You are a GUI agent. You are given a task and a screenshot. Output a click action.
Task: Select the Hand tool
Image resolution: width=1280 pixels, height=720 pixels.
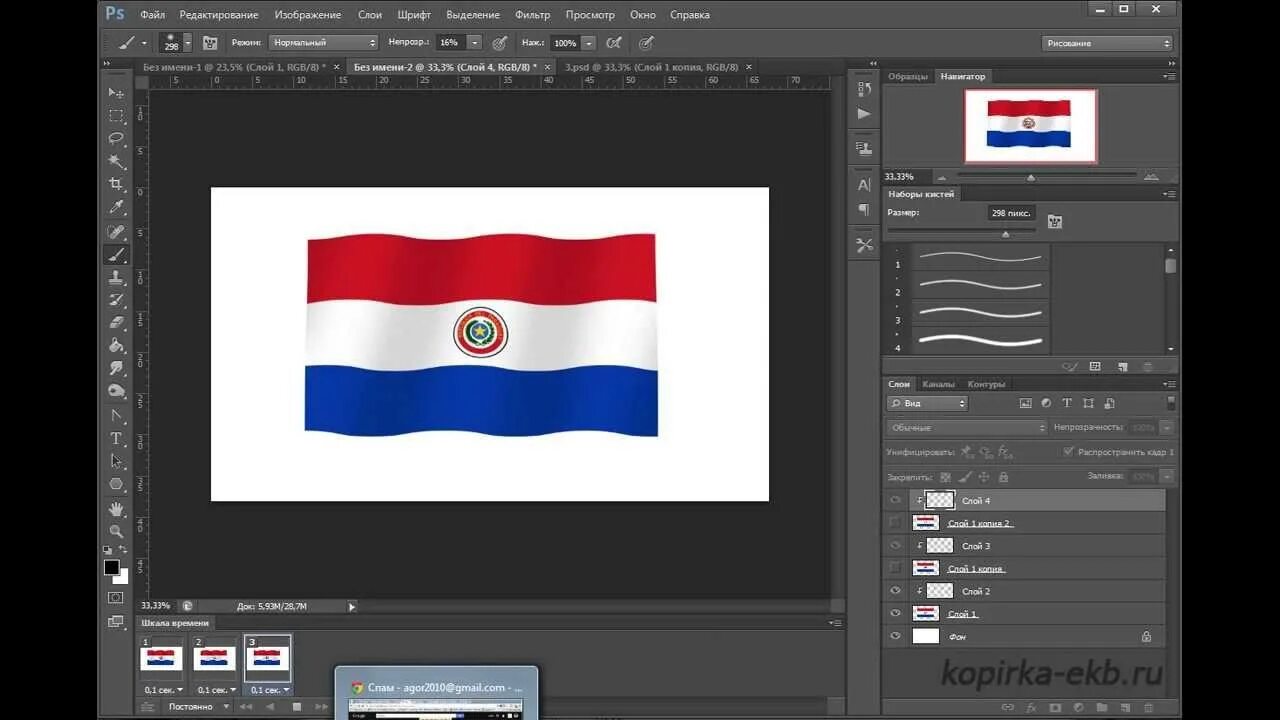116,509
